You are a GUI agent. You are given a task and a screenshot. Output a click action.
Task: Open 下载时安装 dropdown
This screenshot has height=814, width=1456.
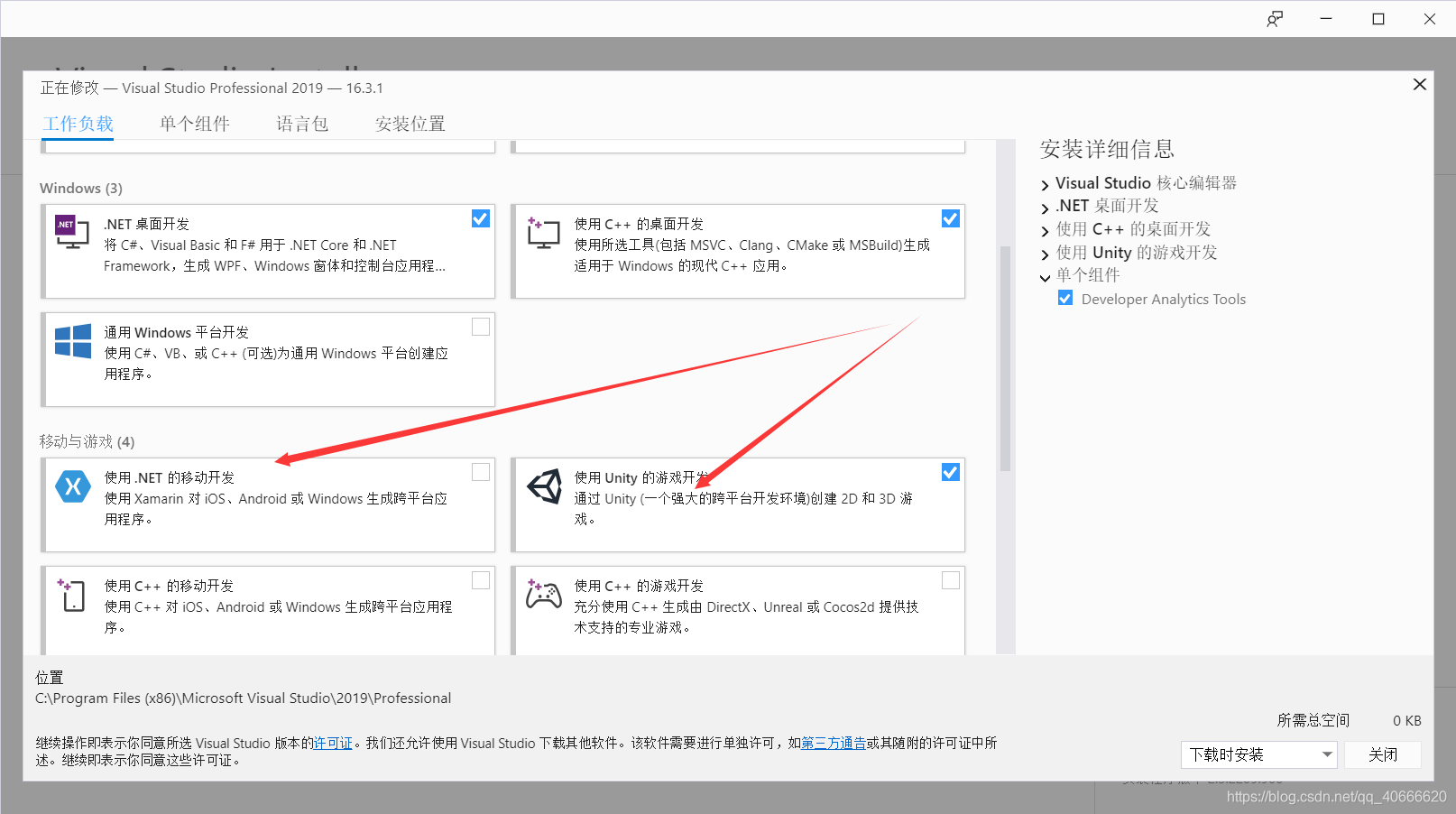pos(1258,754)
